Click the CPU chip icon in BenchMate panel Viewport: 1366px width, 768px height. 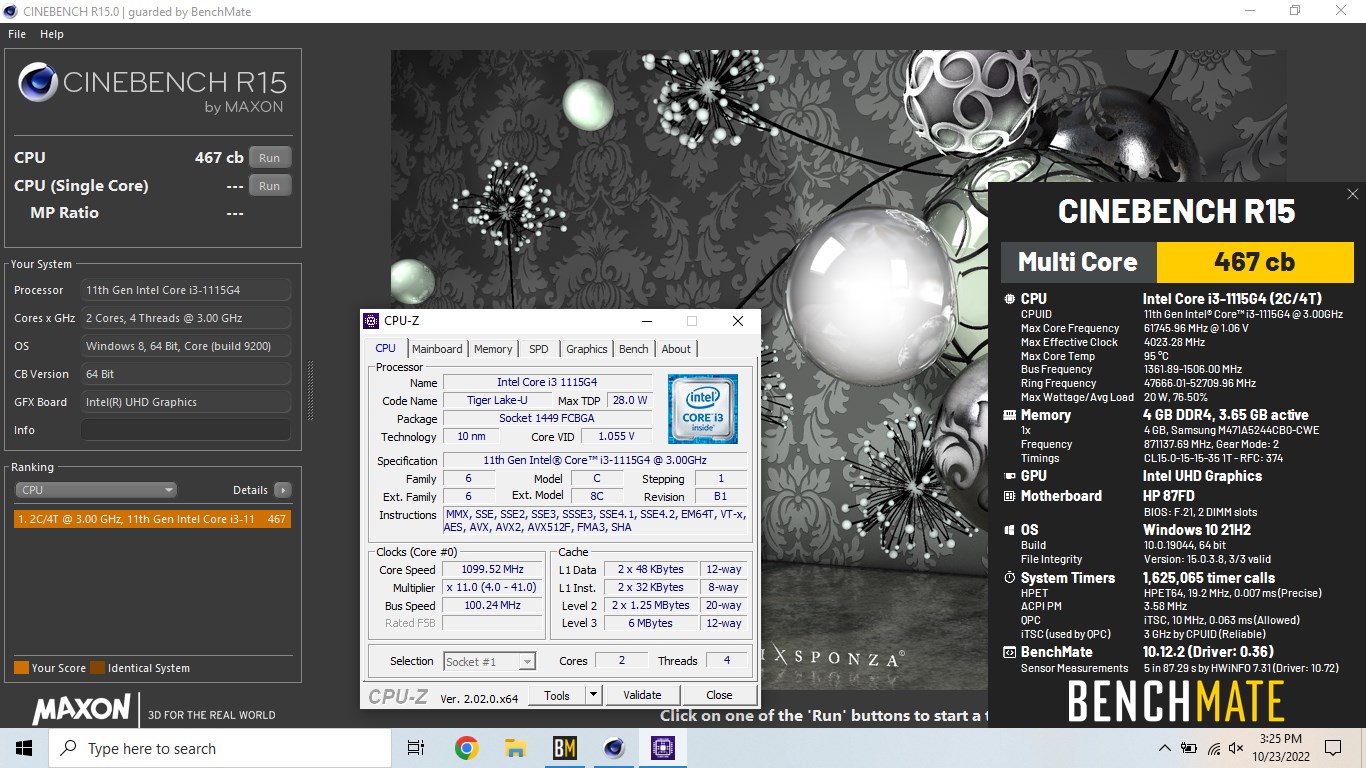click(1009, 299)
